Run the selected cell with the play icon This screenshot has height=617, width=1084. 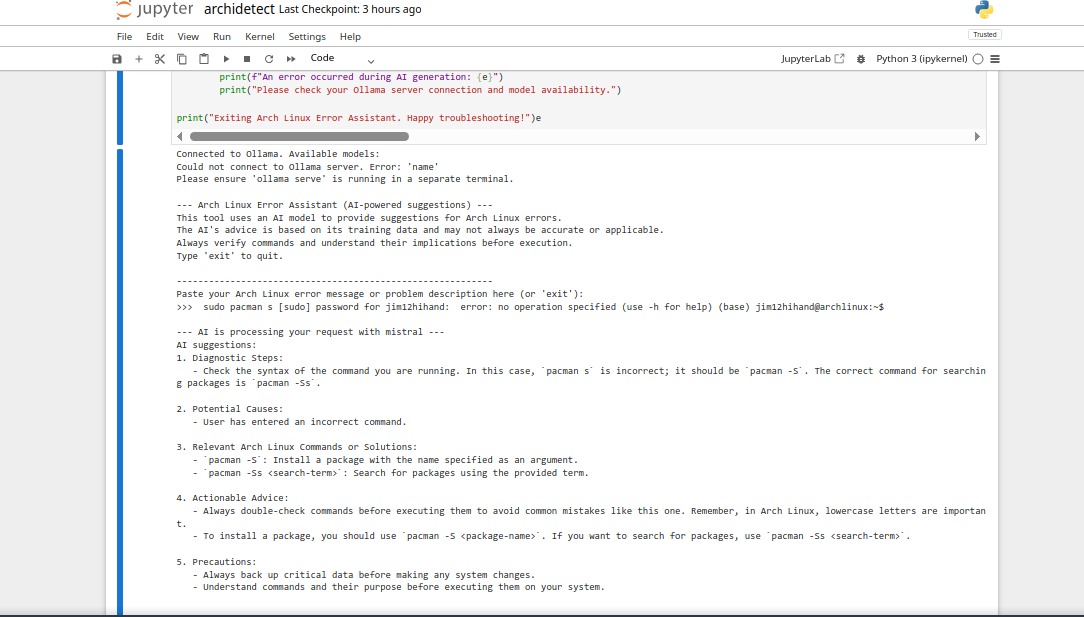(x=226, y=59)
